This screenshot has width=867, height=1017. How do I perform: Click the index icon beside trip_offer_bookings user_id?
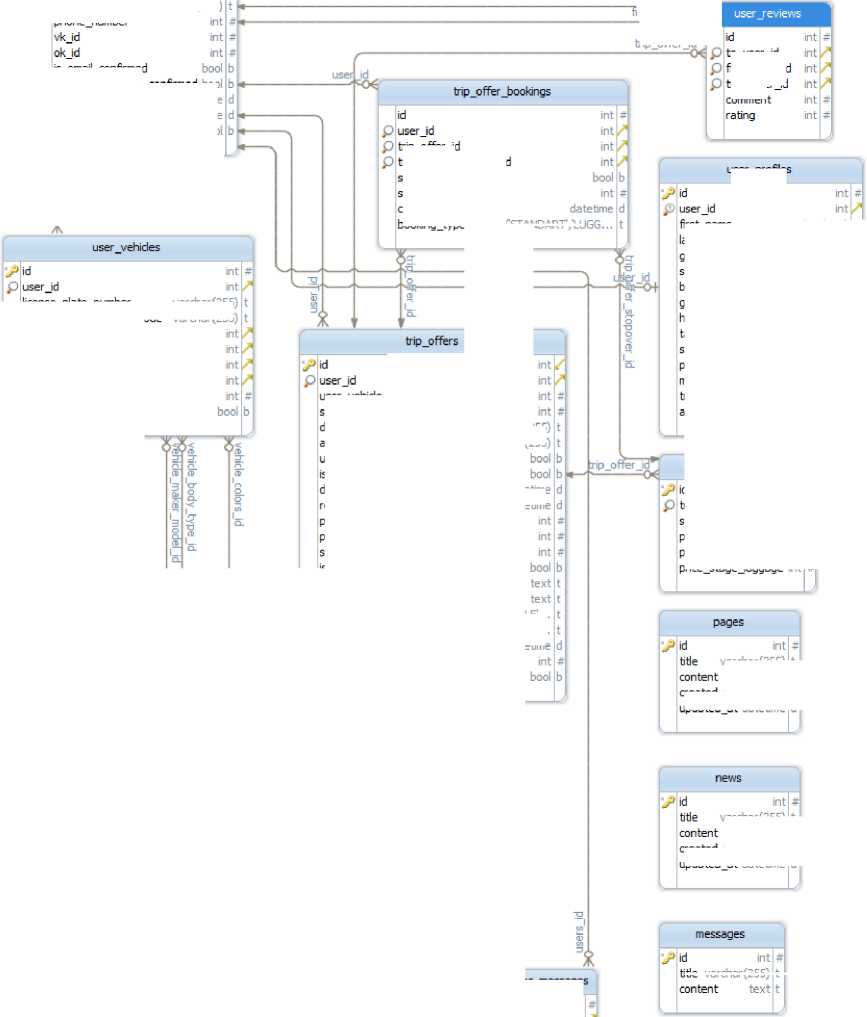click(388, 131)
